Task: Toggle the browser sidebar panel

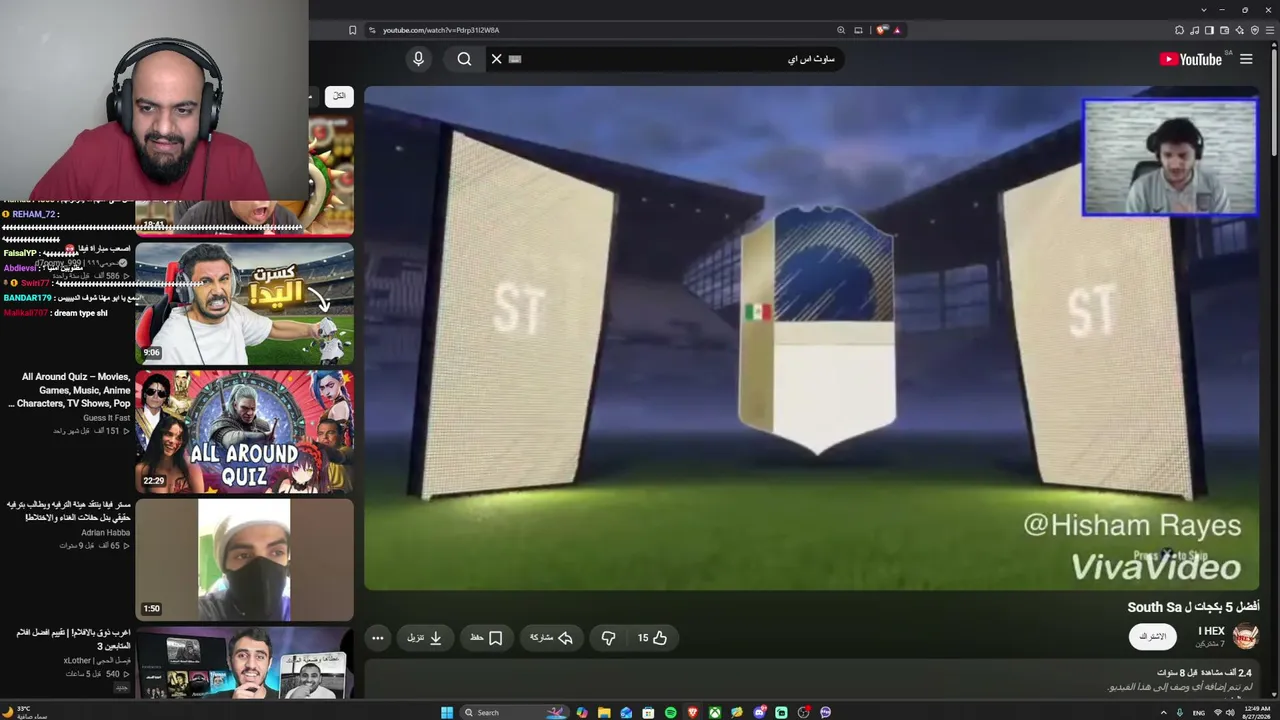Action: pyautogui.click(x=1209, y=30)
